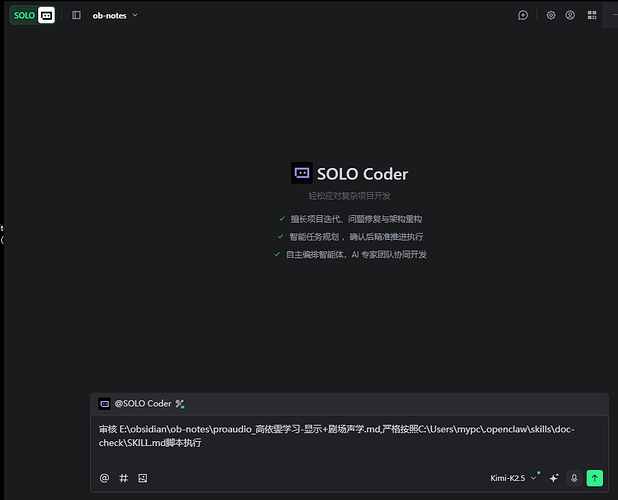Start a new chat via chat bubble icon
Viewport: 618px width, 500px height.
tap(523, 15)
